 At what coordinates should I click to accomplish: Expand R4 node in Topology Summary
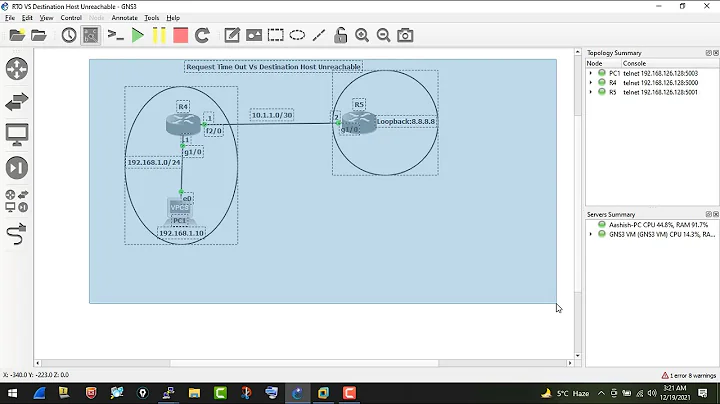click(x=591, y=83)
